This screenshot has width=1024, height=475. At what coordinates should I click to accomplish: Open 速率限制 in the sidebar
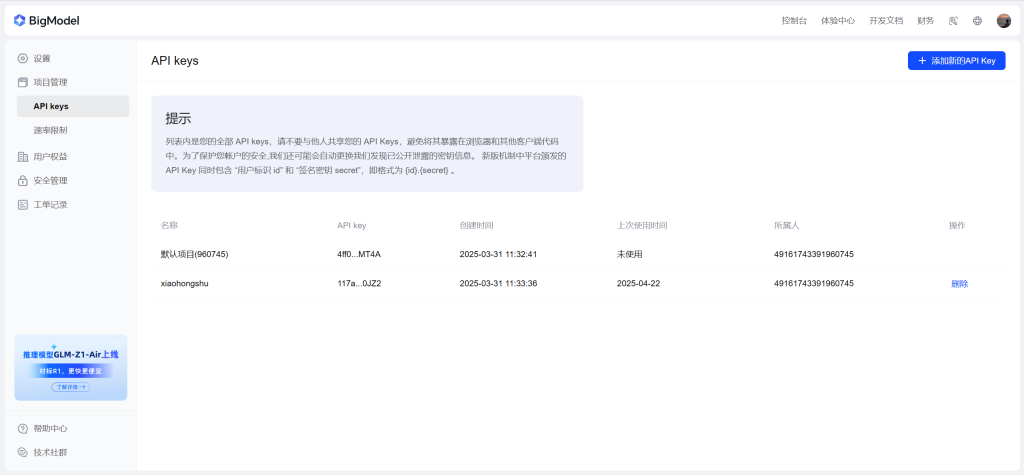pyautogui.click(x=50, y=130)
